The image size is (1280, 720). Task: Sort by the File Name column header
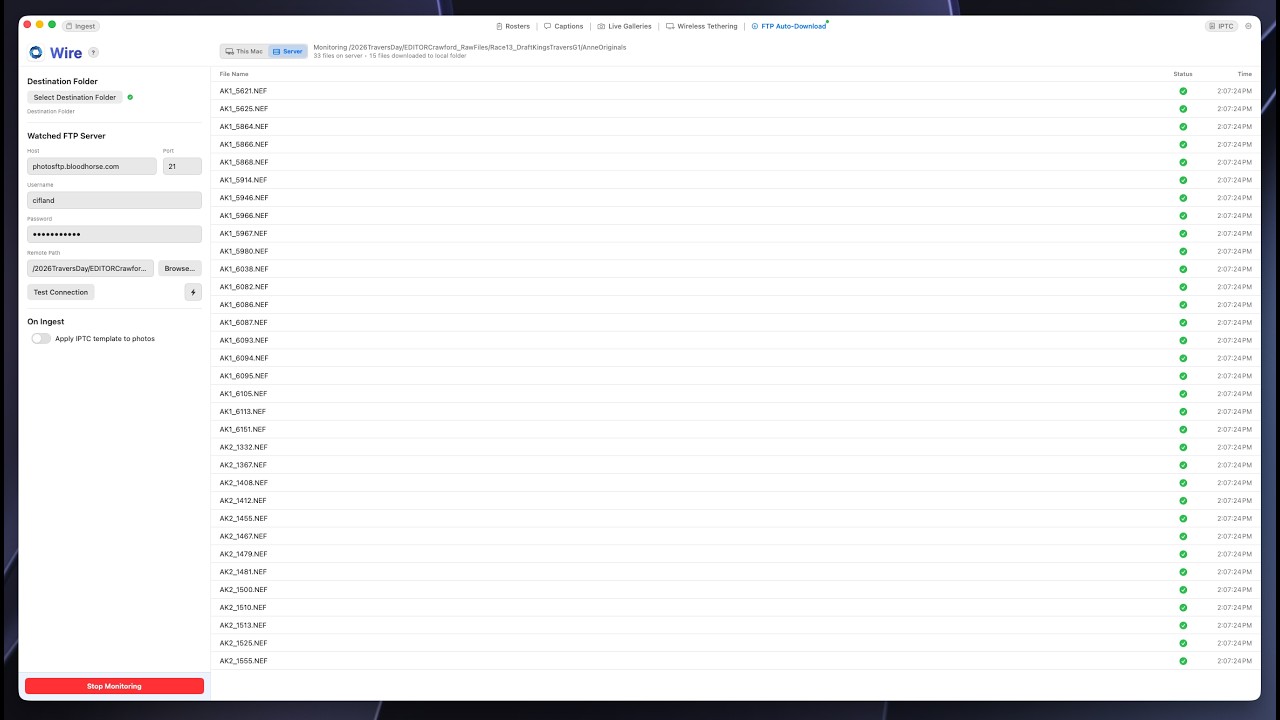point(234,74)
